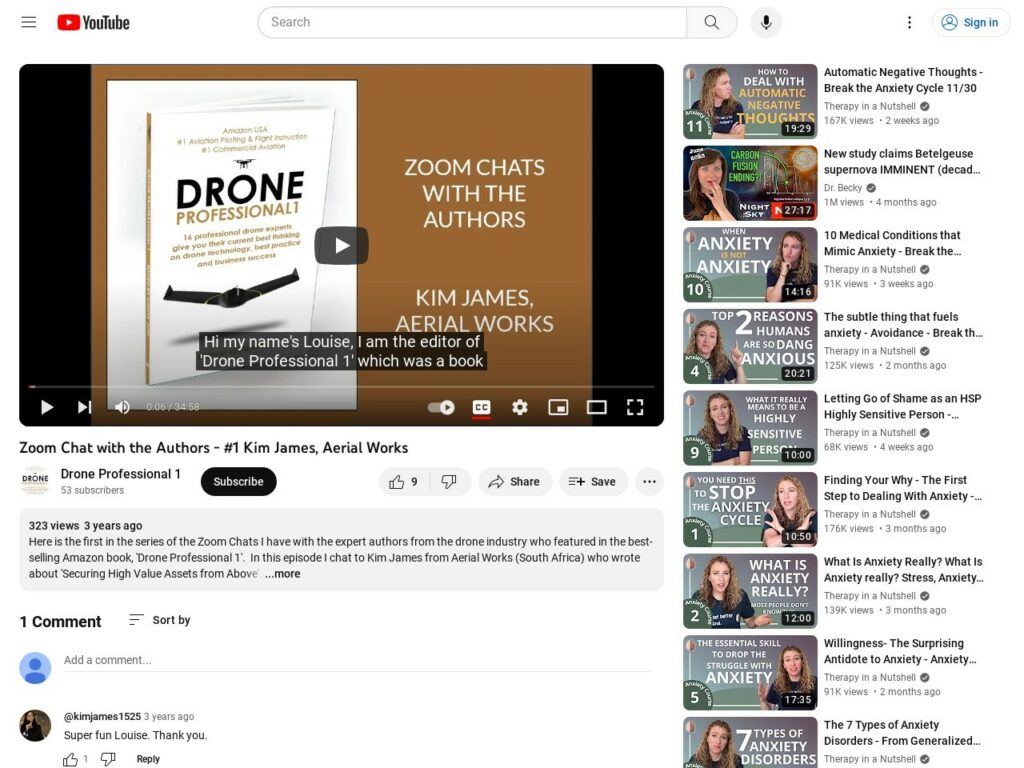The image size is (1024, 768).
Task: Open the hamburger guide menu
Action: [x=29, y=22]
